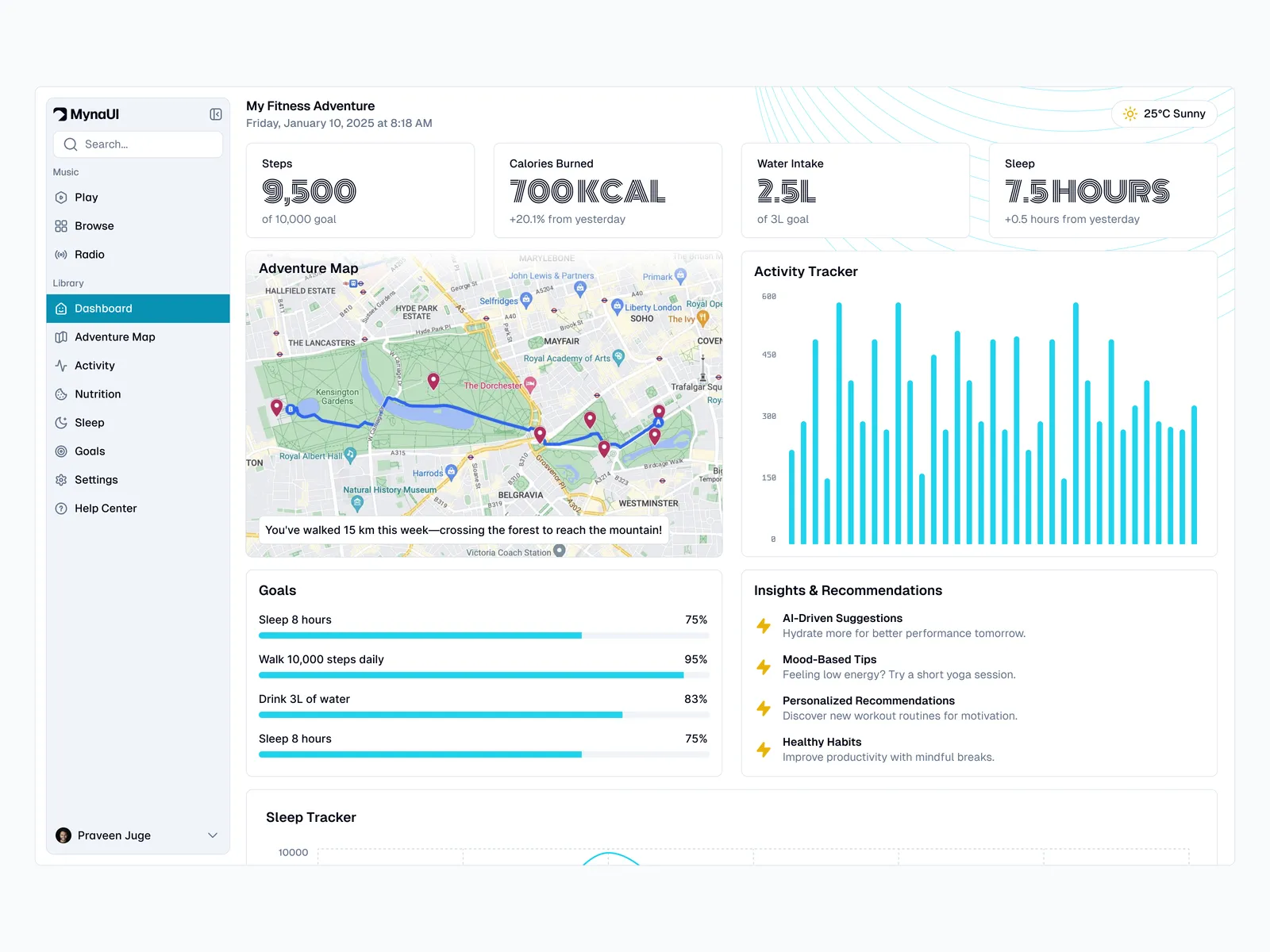Click the Walk 10,000 steps progress bar

click(483, 675)
